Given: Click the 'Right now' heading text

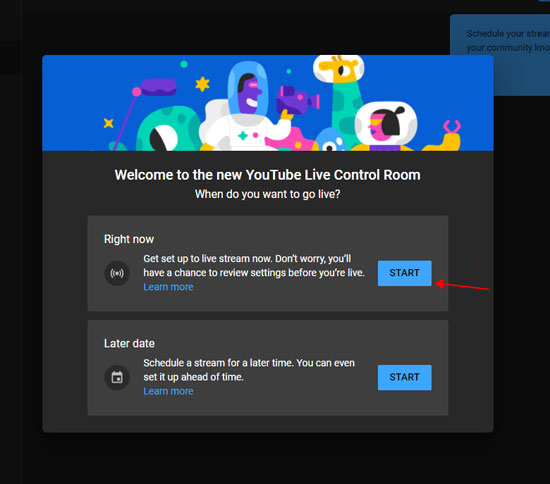Looking at the screenshot, I should tap(129, 239).
